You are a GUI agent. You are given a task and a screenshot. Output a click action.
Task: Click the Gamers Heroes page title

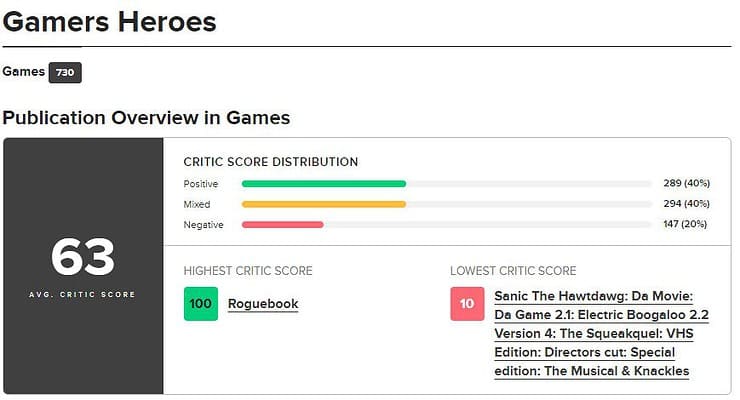click(109, 22)
